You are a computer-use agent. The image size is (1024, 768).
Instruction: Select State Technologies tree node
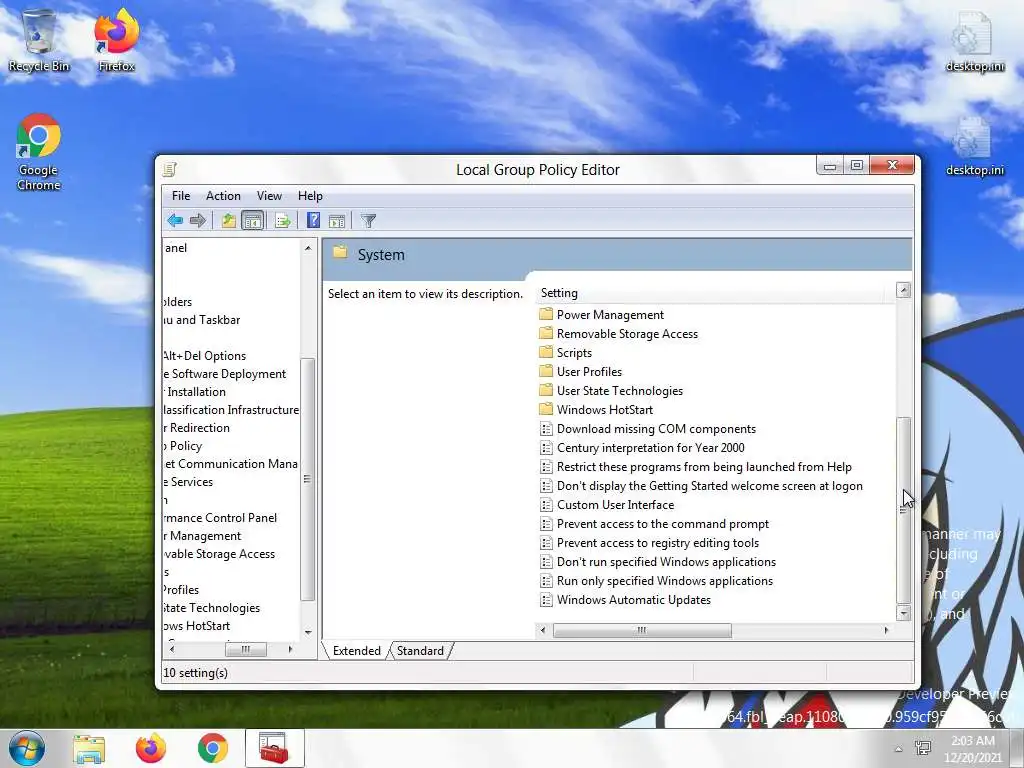coord(212,608)
